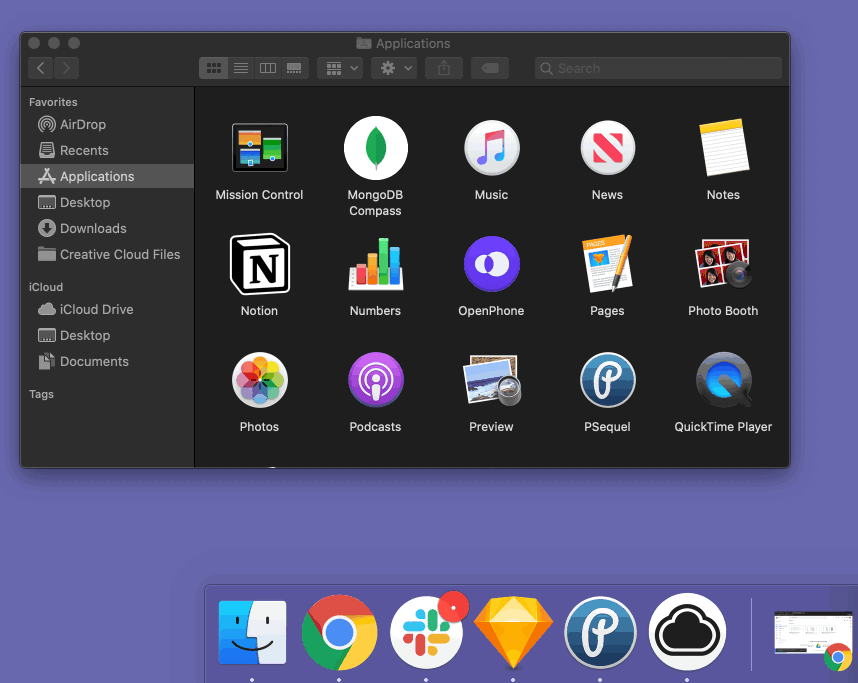The width and height of the screenshot is (858, 683).
Task: Switch to gallery view
Action: click(294, 68)
